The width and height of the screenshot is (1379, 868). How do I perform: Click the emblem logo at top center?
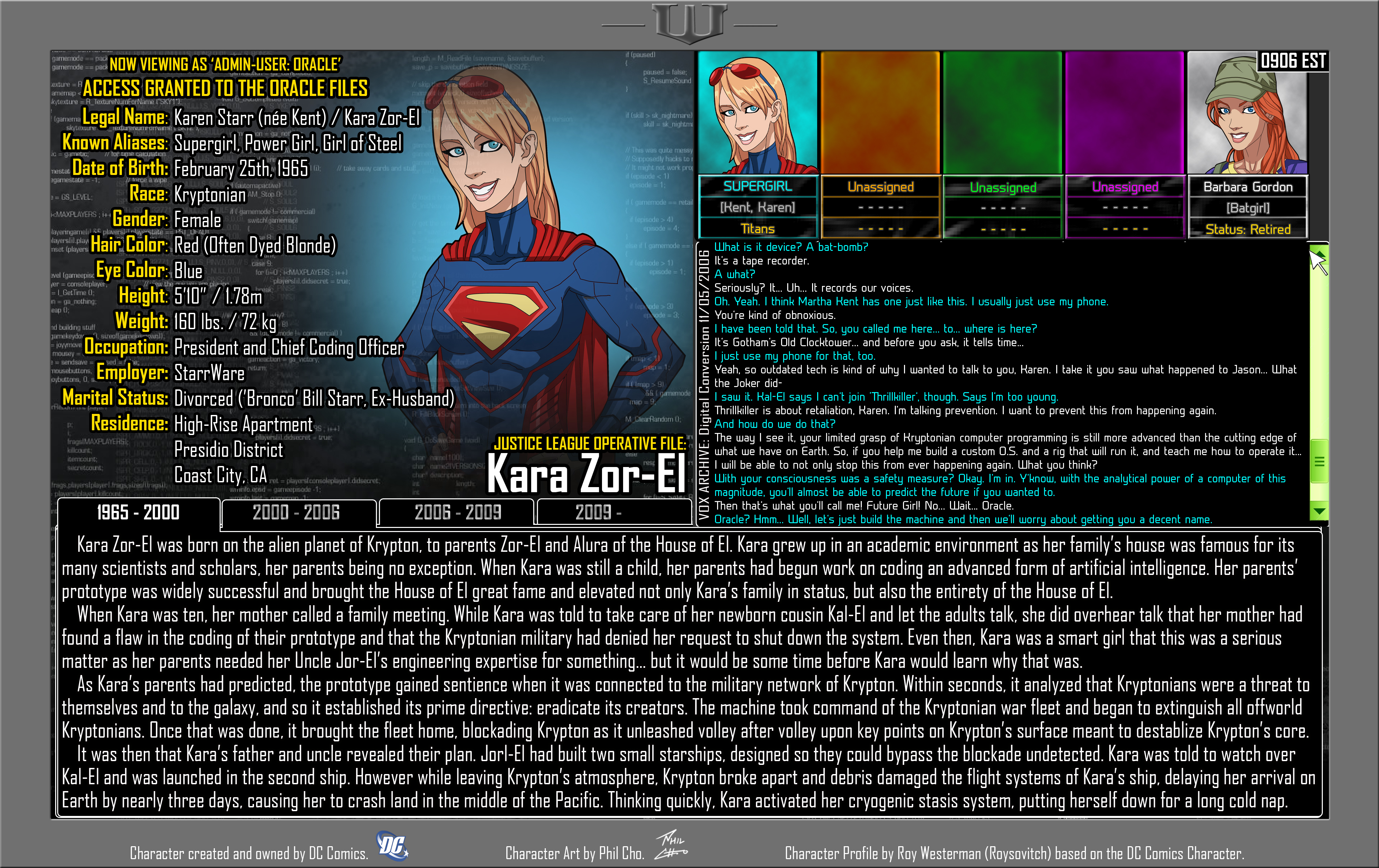(x=689, y=24)
